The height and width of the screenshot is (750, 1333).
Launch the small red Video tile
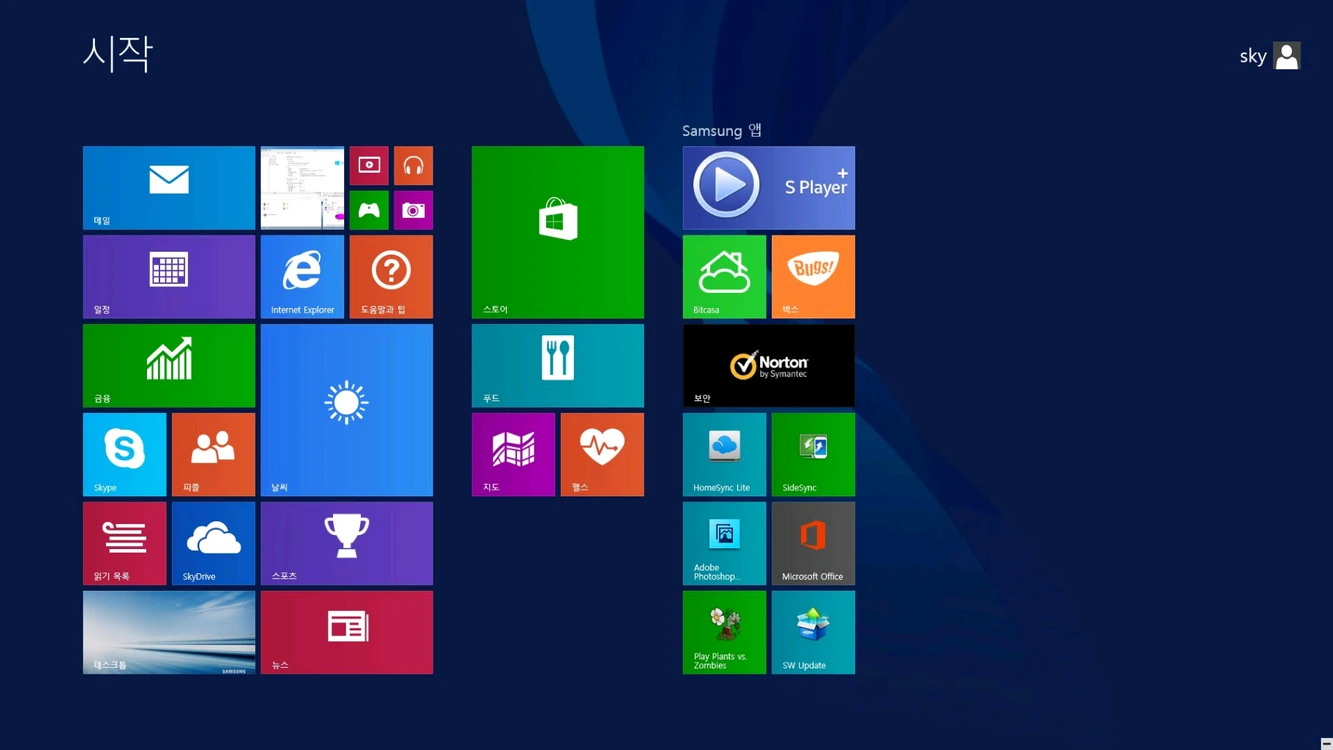click(369, 166)
